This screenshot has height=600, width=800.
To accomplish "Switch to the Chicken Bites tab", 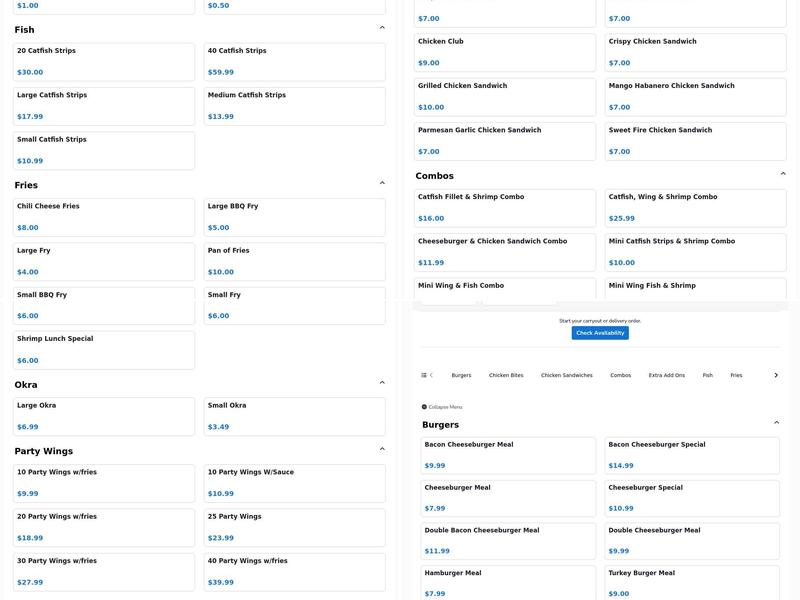I will (x=506, y=375).
